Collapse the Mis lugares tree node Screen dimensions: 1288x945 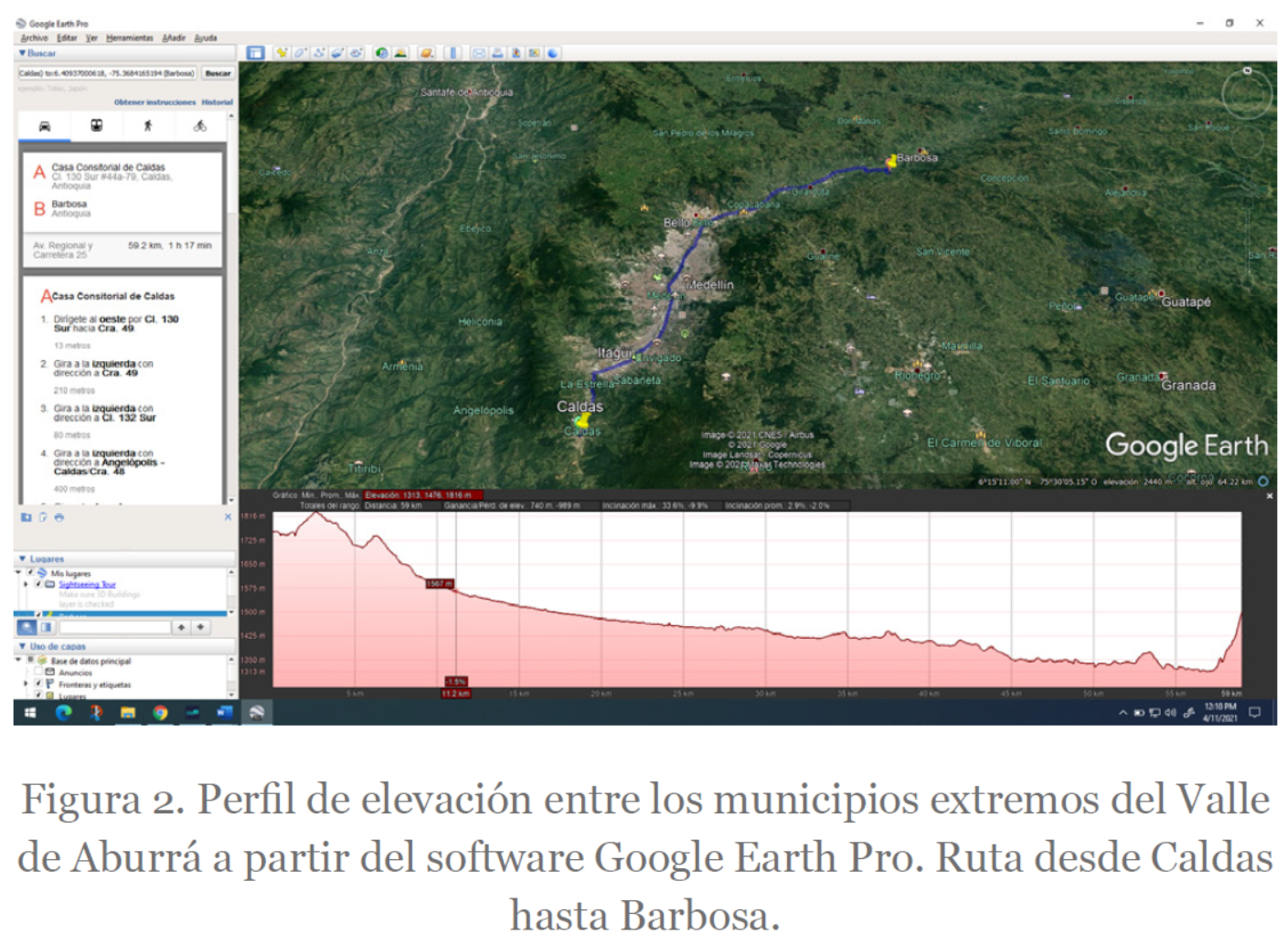pos(18,572)
